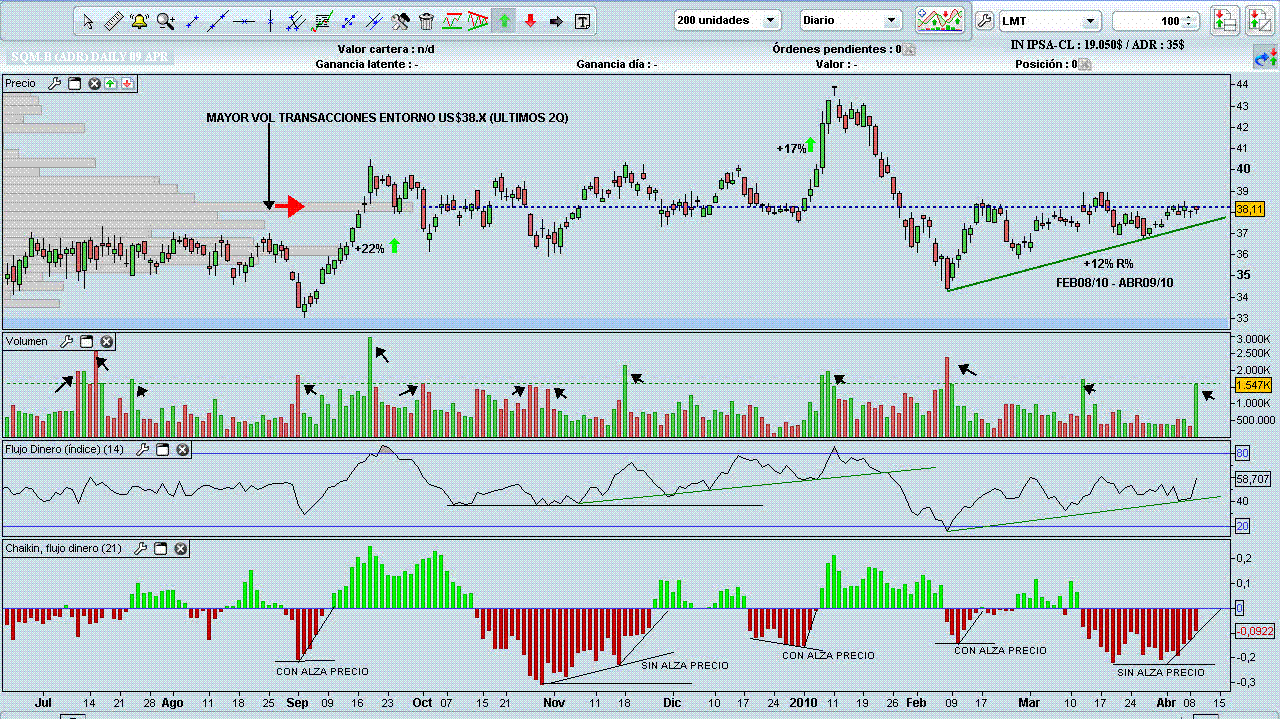
Task: Open the alarm bell alert tool
Action: point(139,20)
